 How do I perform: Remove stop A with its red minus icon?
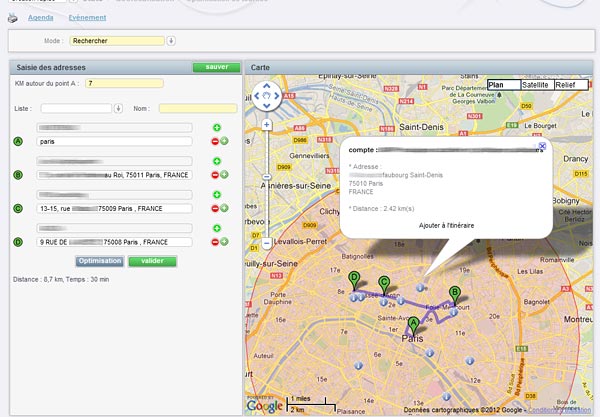[x=215, y=142]
